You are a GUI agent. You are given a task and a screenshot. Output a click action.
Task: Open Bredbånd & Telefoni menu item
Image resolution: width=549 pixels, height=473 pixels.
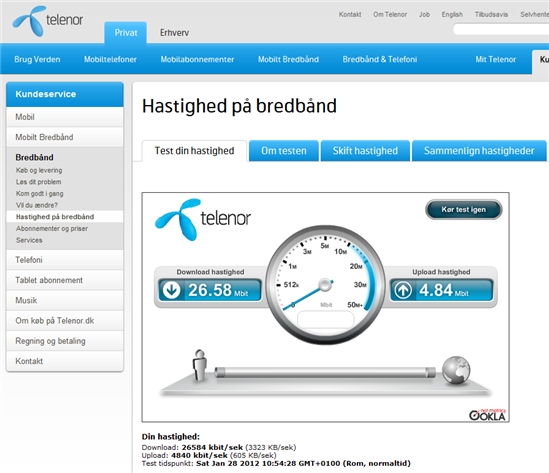(x=380, y=60)
